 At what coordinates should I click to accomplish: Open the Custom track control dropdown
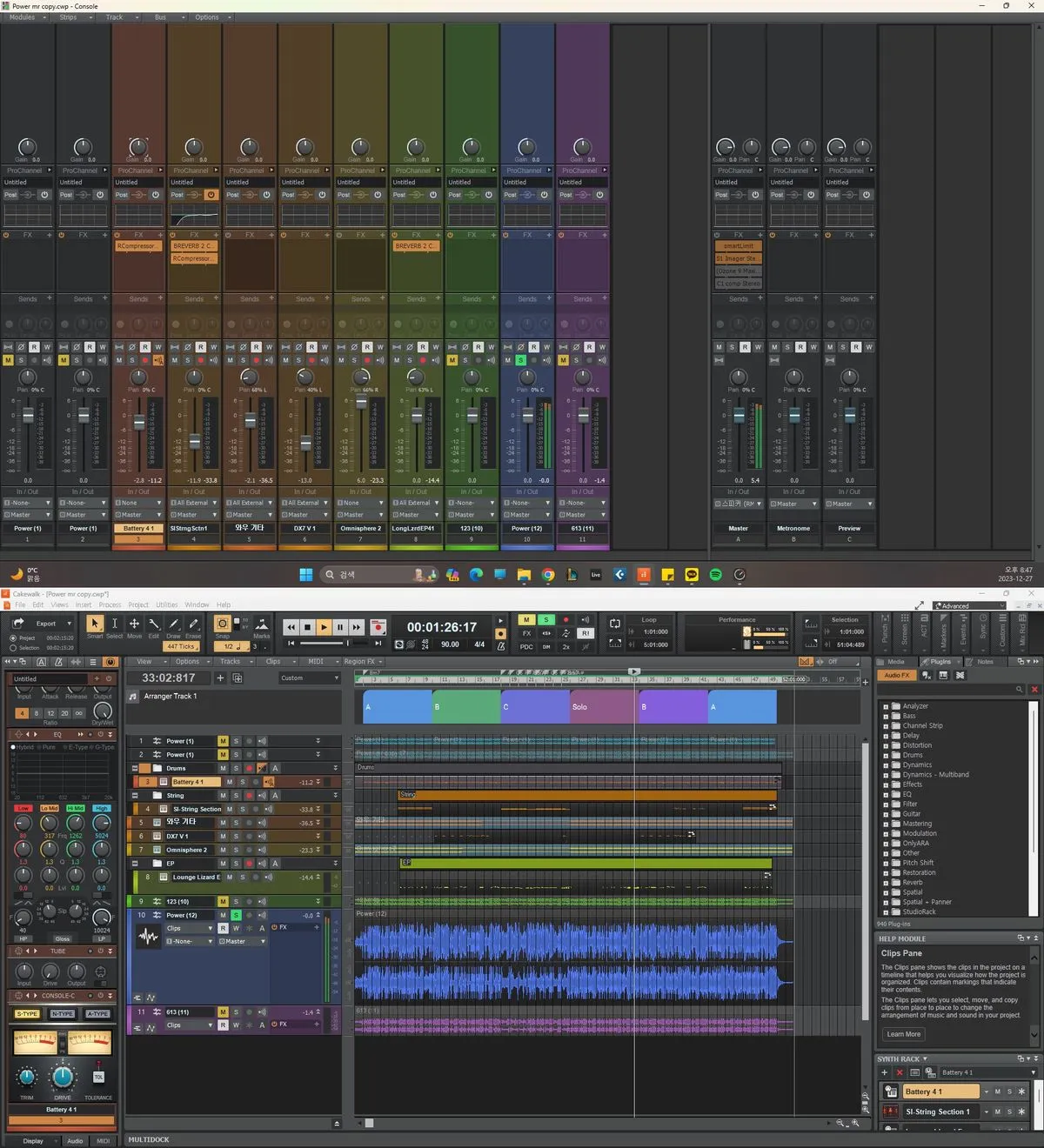(310, 678)
